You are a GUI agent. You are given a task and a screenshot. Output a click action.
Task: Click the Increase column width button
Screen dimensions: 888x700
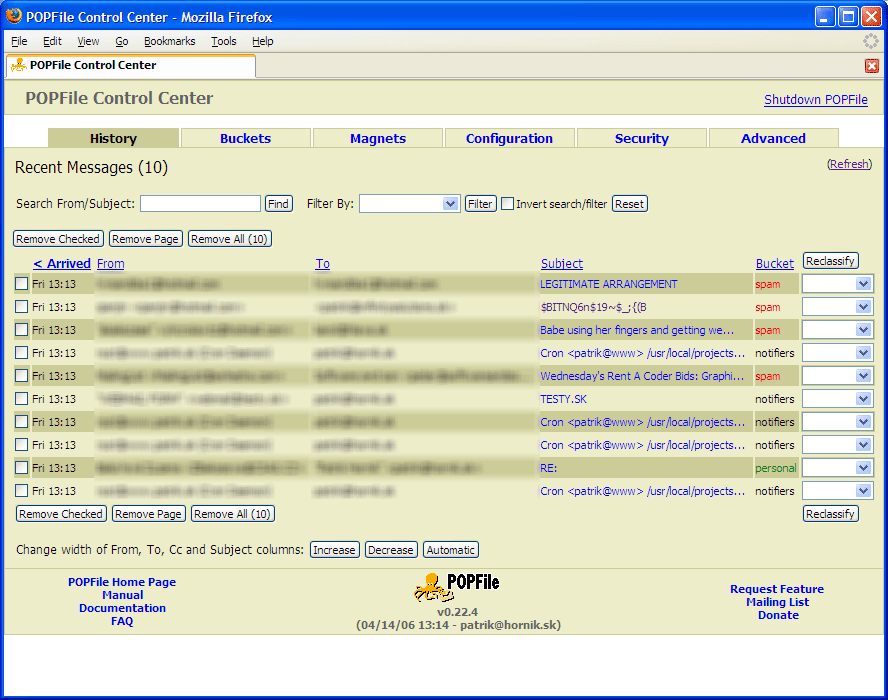point(335,550)
